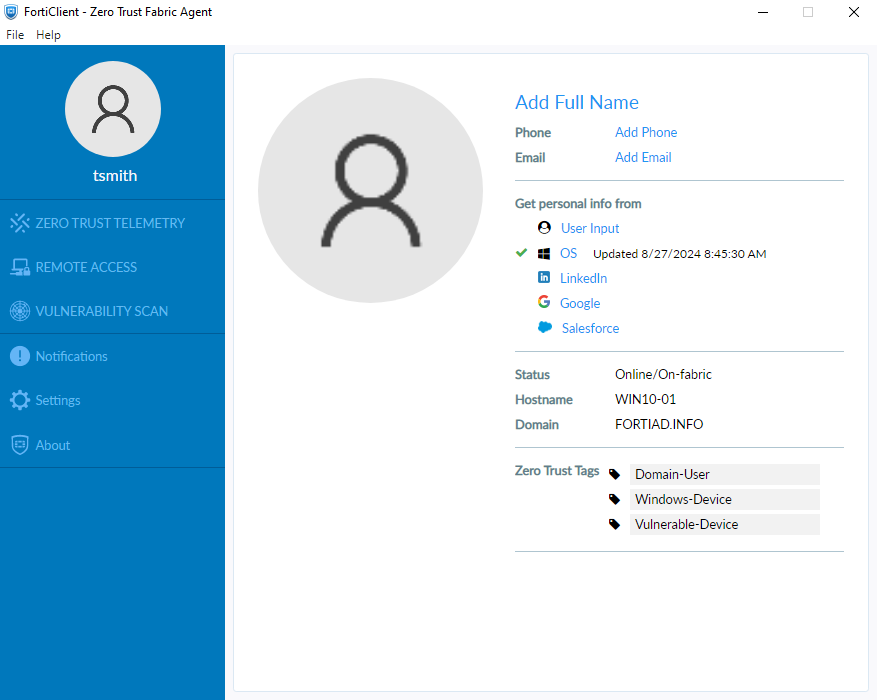The image size is (877, 700).
Task: Click the Domain-User zero trust tag
Action: point(672,475)
